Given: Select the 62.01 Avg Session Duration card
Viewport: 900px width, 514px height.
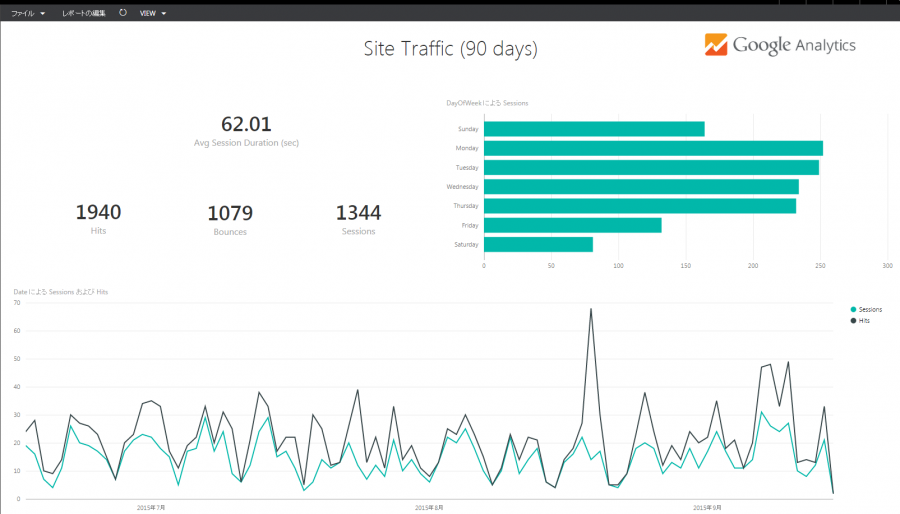Looking at the screenshot, I should tap(246, 130).
